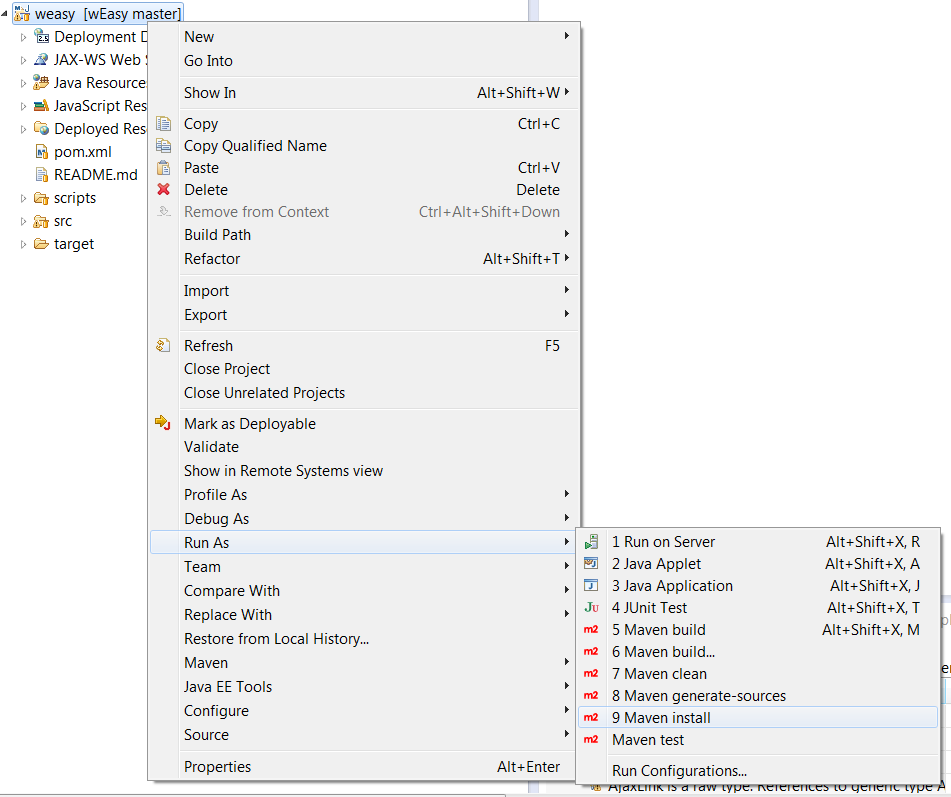Click the Run on Server icon
Image resolution: width=951 pixels, height=797 pixels.
coord(591,542)
